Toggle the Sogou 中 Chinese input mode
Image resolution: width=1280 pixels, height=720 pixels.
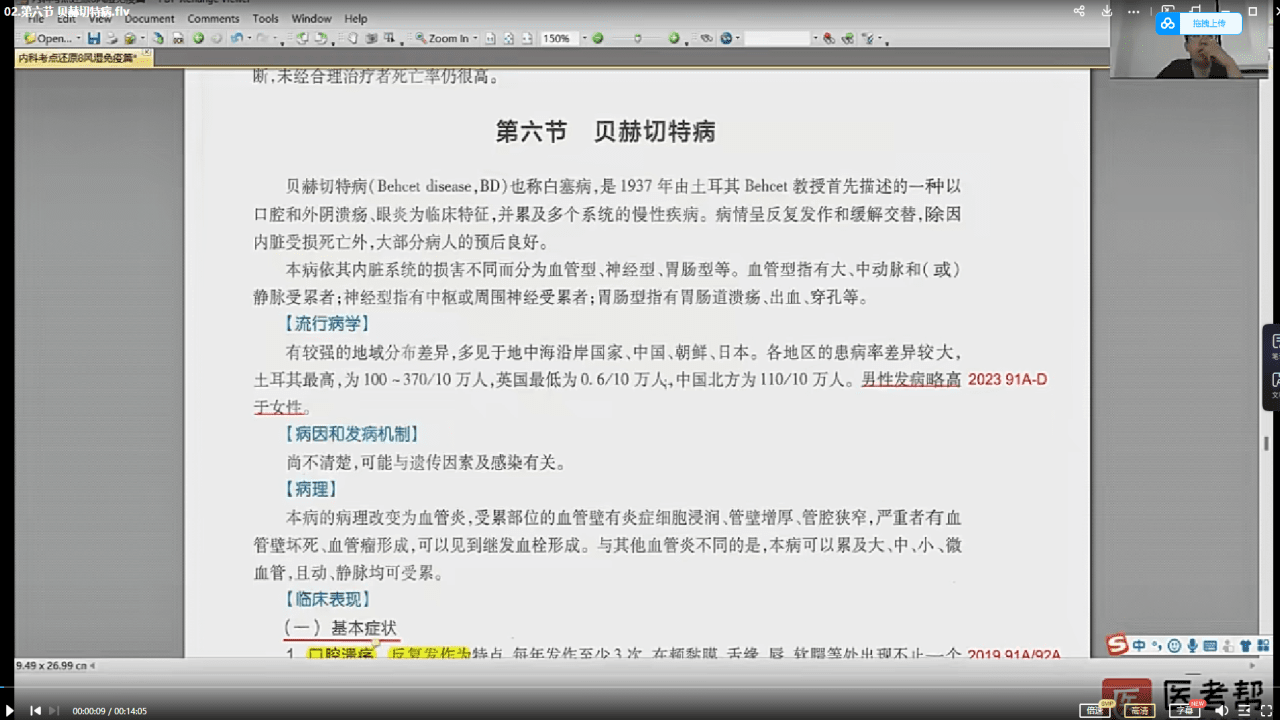[x=1139, y=646]
